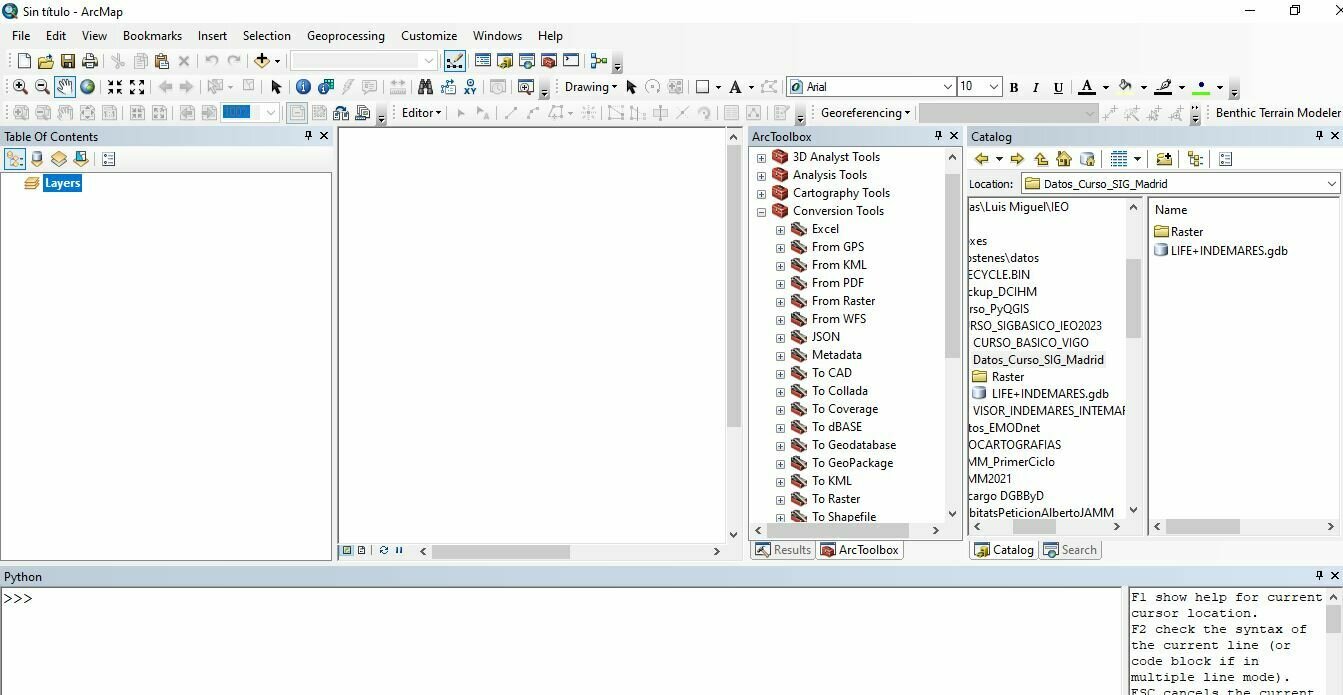Collapse the Conversion Tools toolbox
Screen dimensions: 1343x695
(761, 212)
